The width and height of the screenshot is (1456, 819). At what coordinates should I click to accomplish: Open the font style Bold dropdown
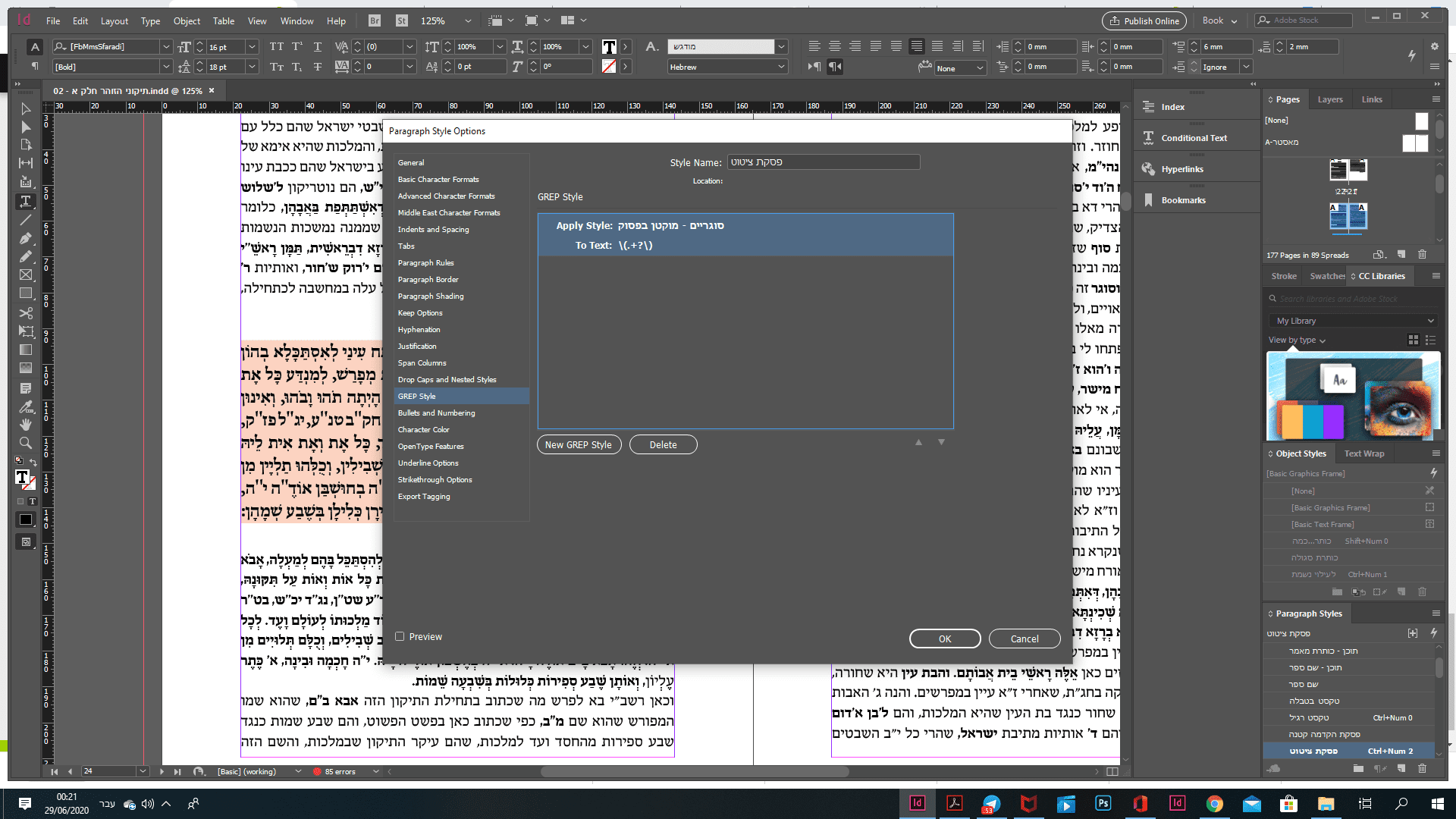click(166, 67)
